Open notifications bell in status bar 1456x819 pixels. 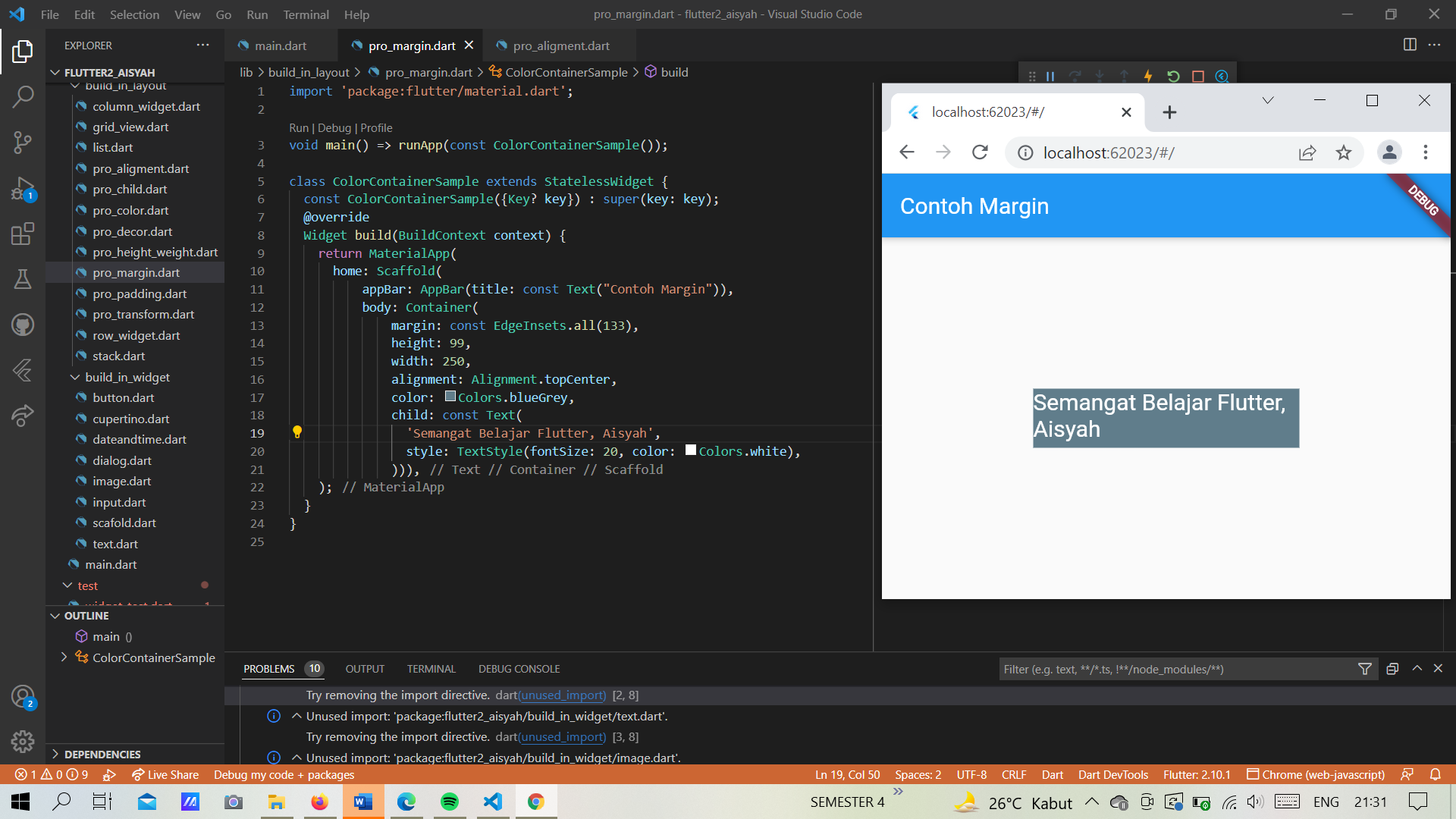click(1436, 774)
